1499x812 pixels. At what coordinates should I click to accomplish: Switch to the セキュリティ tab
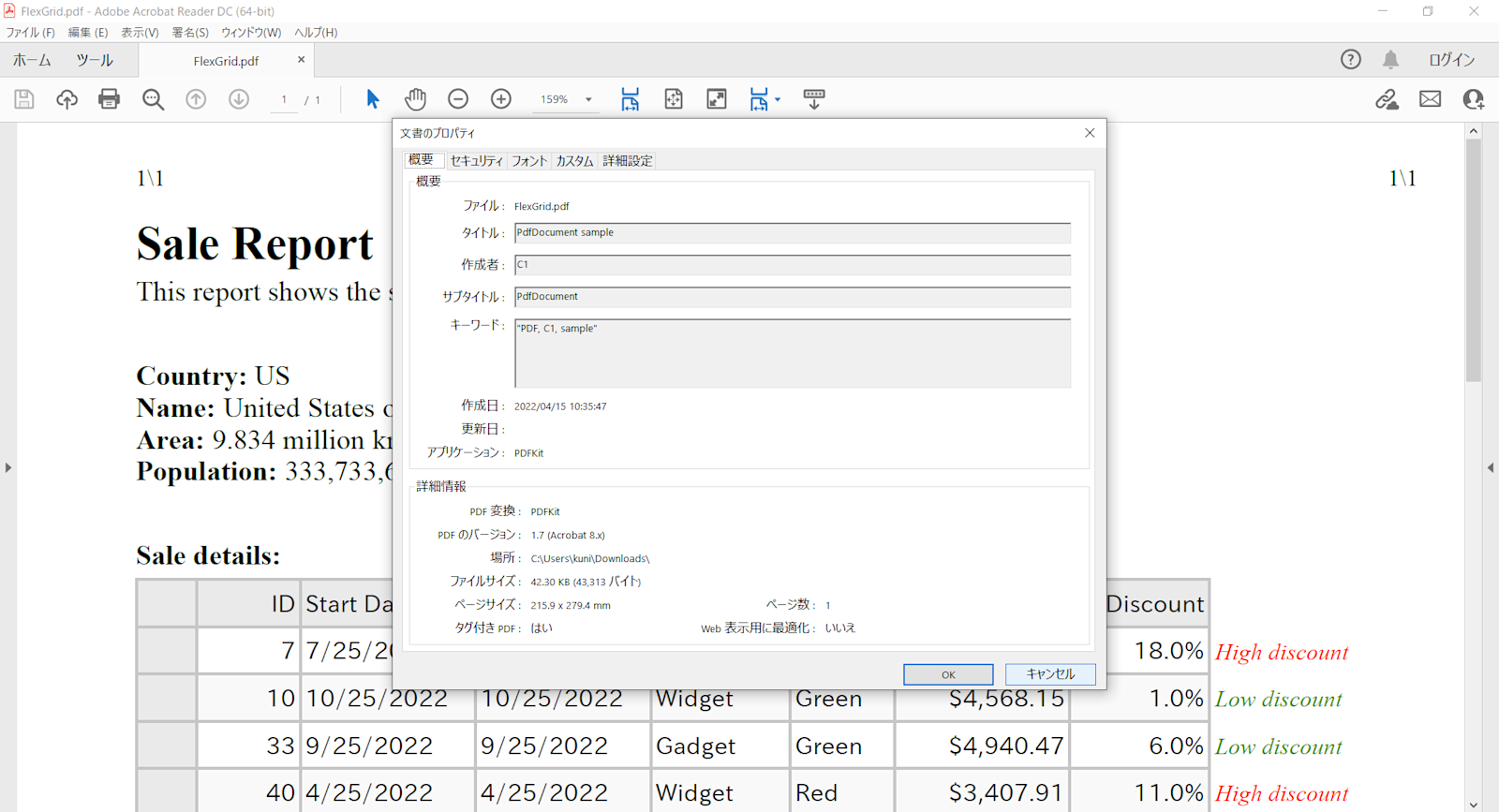pos(477,161)
